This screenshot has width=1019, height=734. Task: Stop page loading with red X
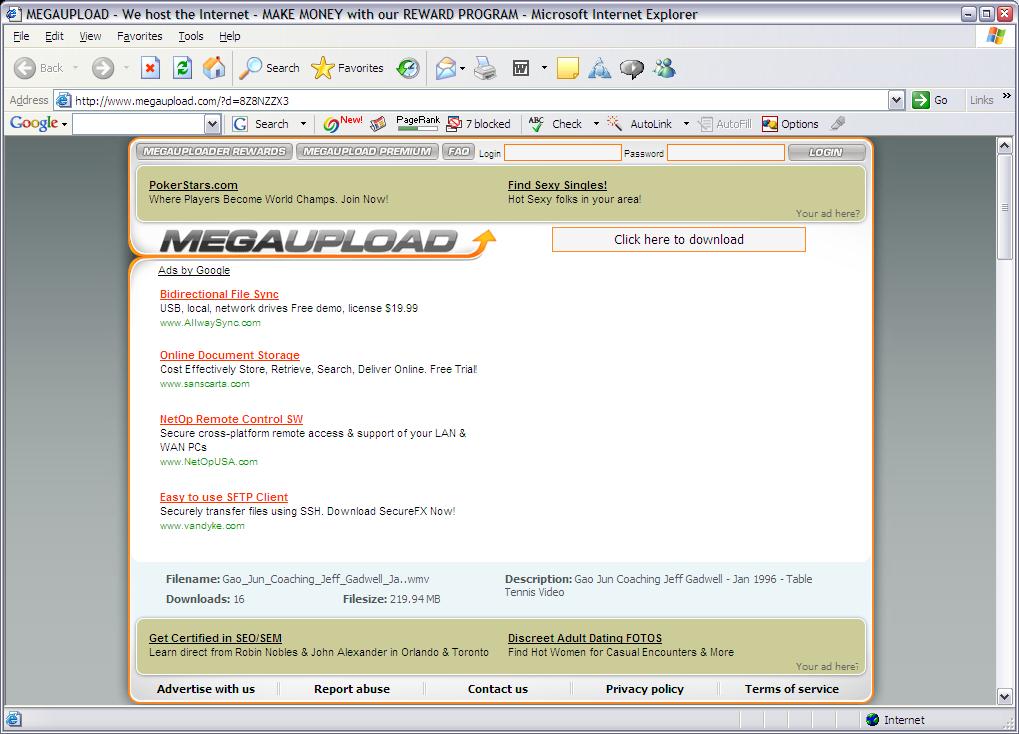(x=151, y=68)
